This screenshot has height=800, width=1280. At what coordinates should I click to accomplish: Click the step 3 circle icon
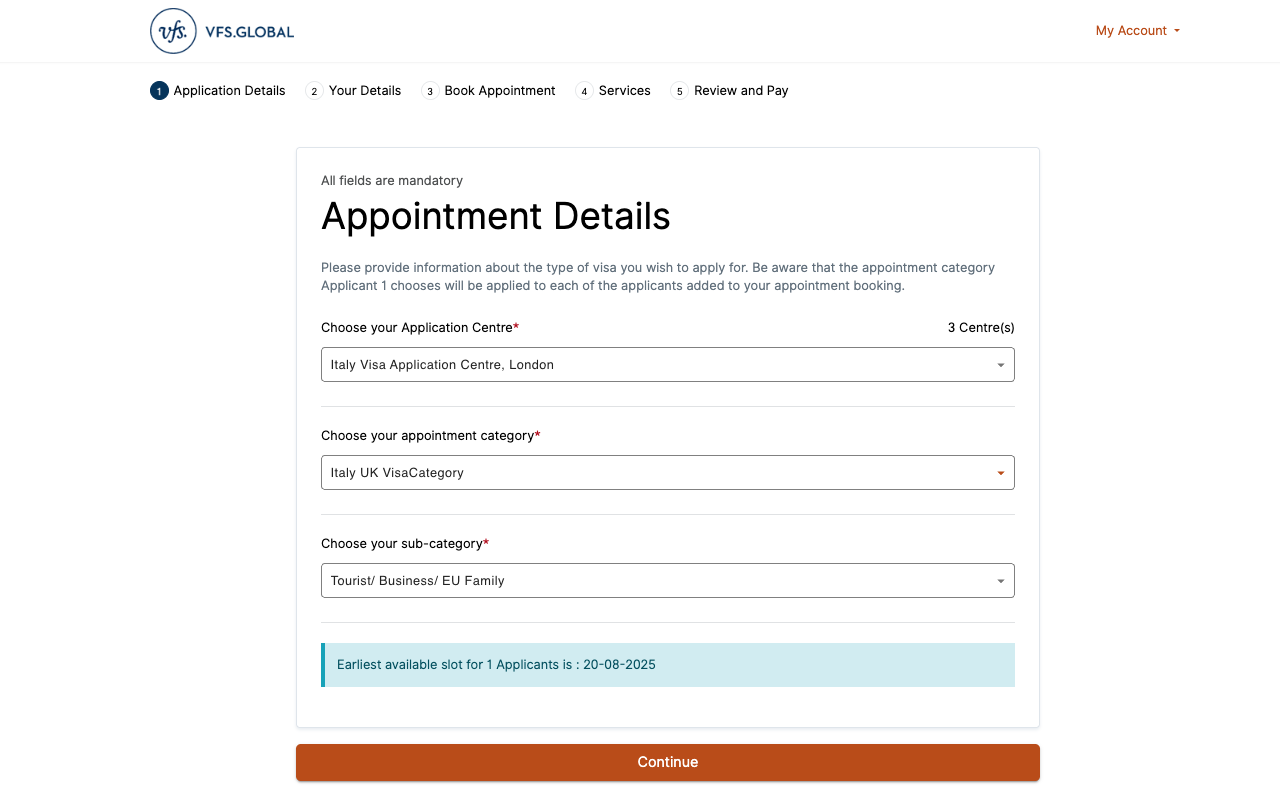point(429,90)
